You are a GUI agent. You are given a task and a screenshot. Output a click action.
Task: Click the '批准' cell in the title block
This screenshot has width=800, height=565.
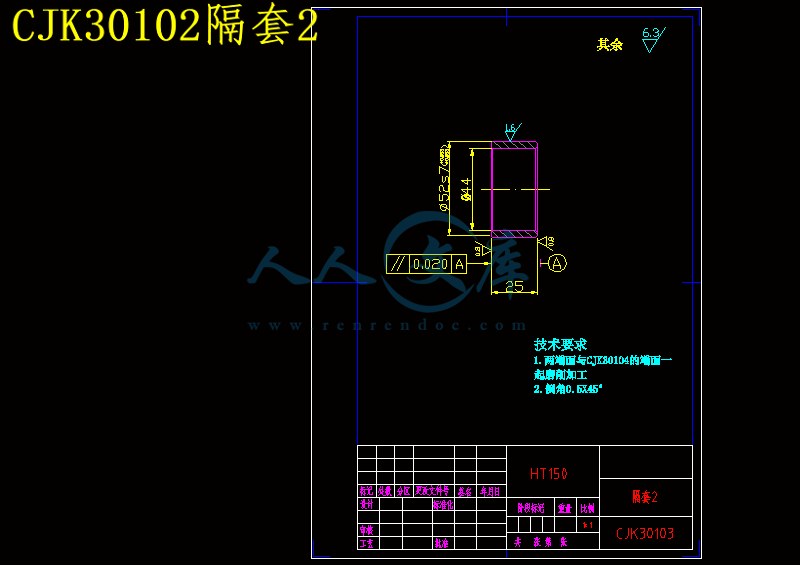coord(442,543)
